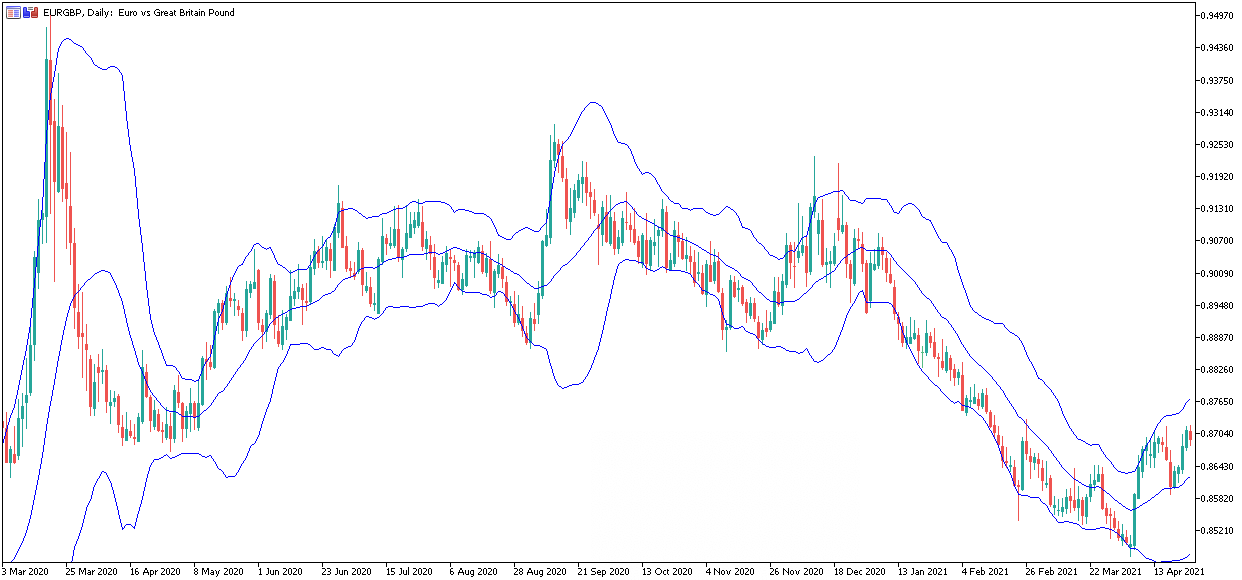This screenshot has height=580, width=1242.
Task: Click the 4 Feb 2021 date label
Action: [984, 572]
